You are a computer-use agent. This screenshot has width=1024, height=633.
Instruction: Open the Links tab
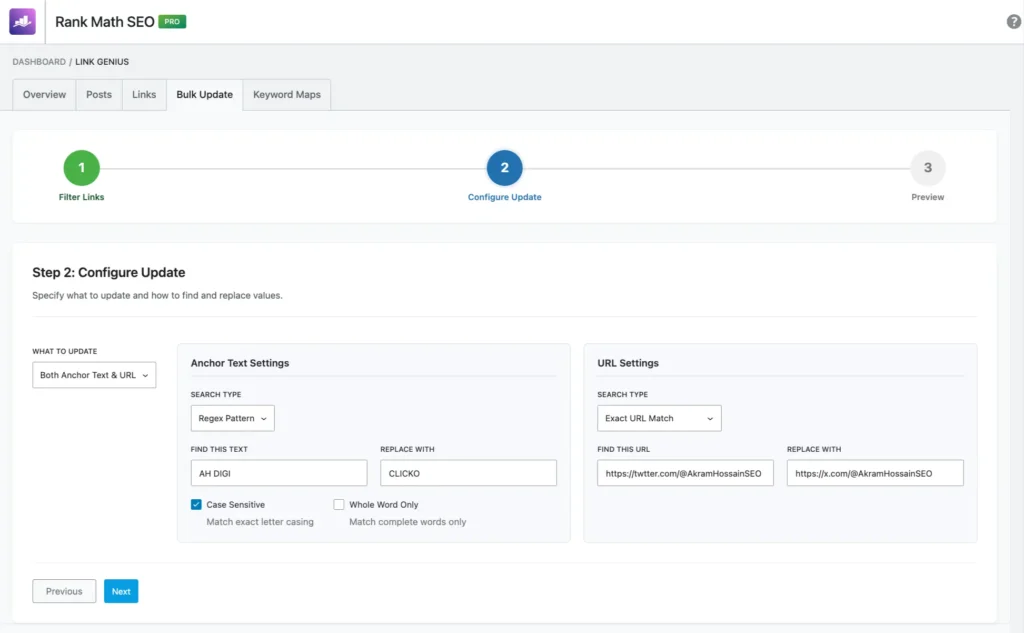pyautogui.click(x=143, y=94)
